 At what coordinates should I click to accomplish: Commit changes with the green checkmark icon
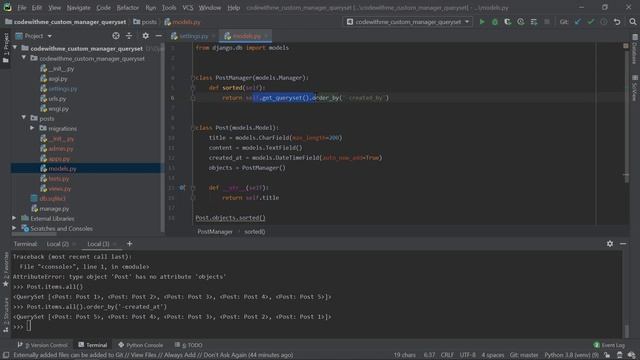[591, 22]
